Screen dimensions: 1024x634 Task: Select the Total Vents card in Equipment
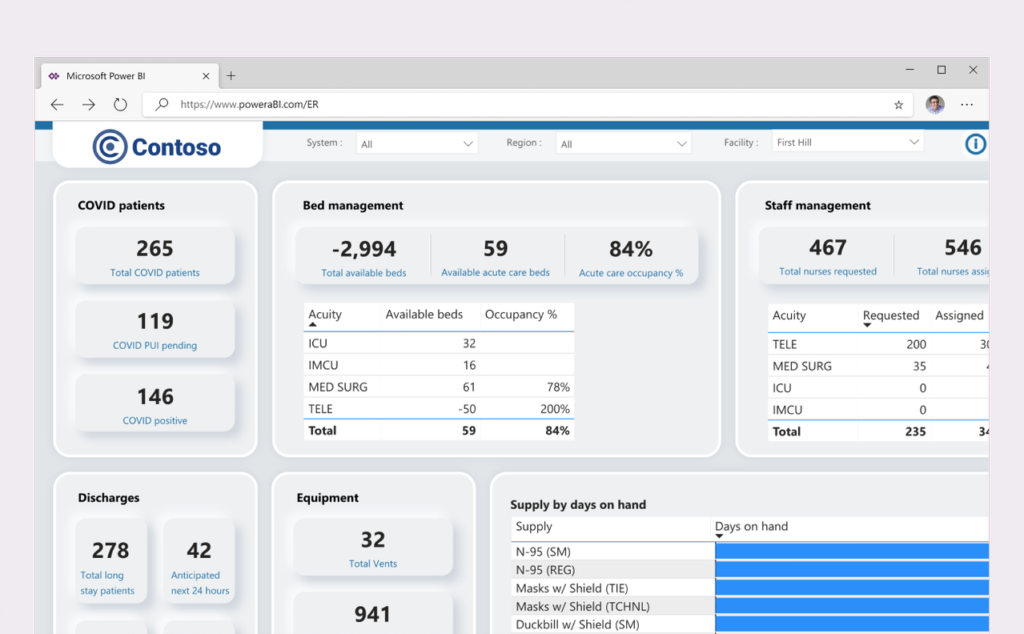point(372,545)
